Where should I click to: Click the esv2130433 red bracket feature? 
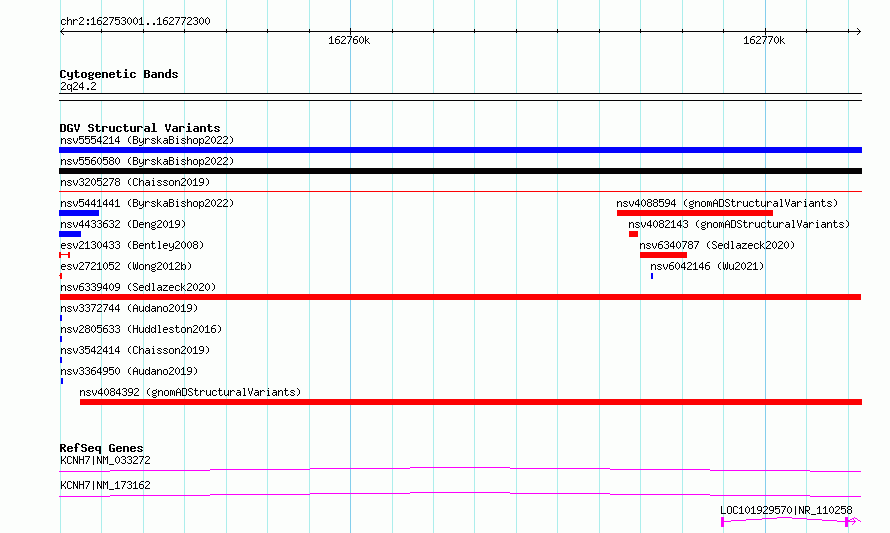click(65, 255)
